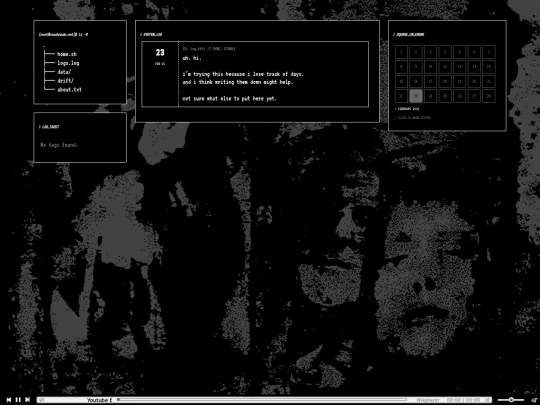Select day 7 in the calendar

[489, 52]
